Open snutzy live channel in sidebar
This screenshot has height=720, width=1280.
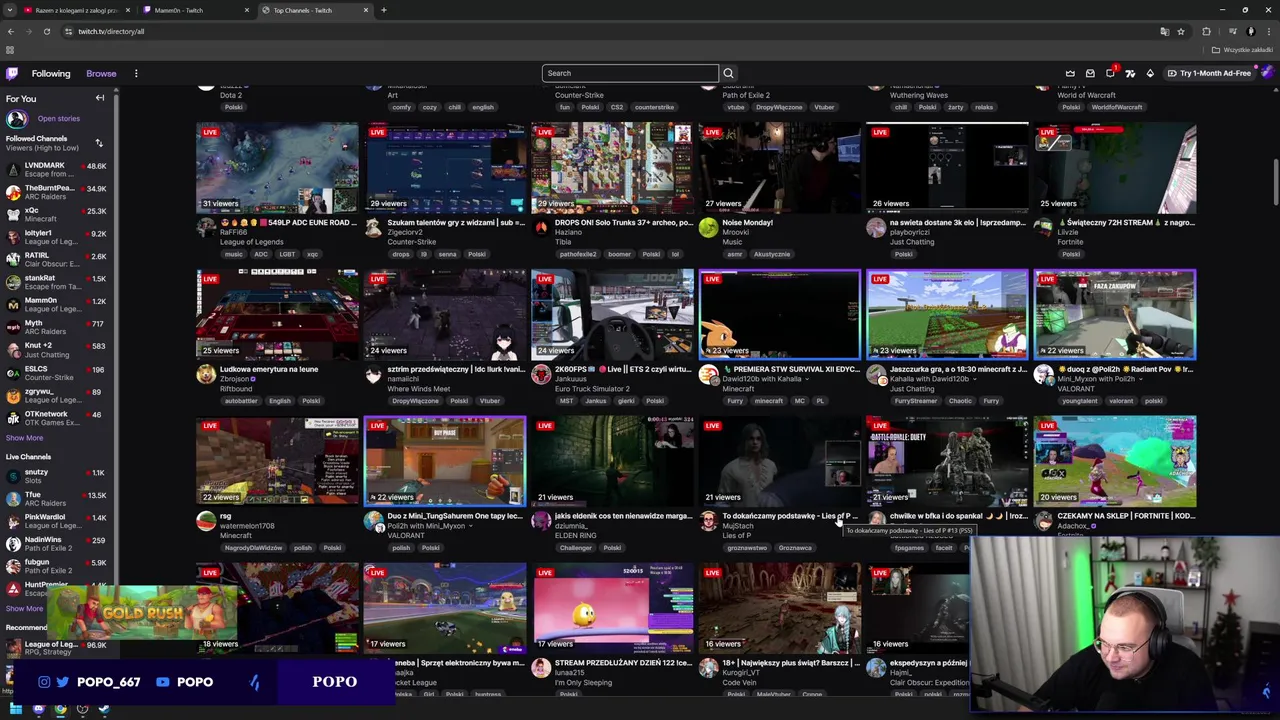click(57, 476)
